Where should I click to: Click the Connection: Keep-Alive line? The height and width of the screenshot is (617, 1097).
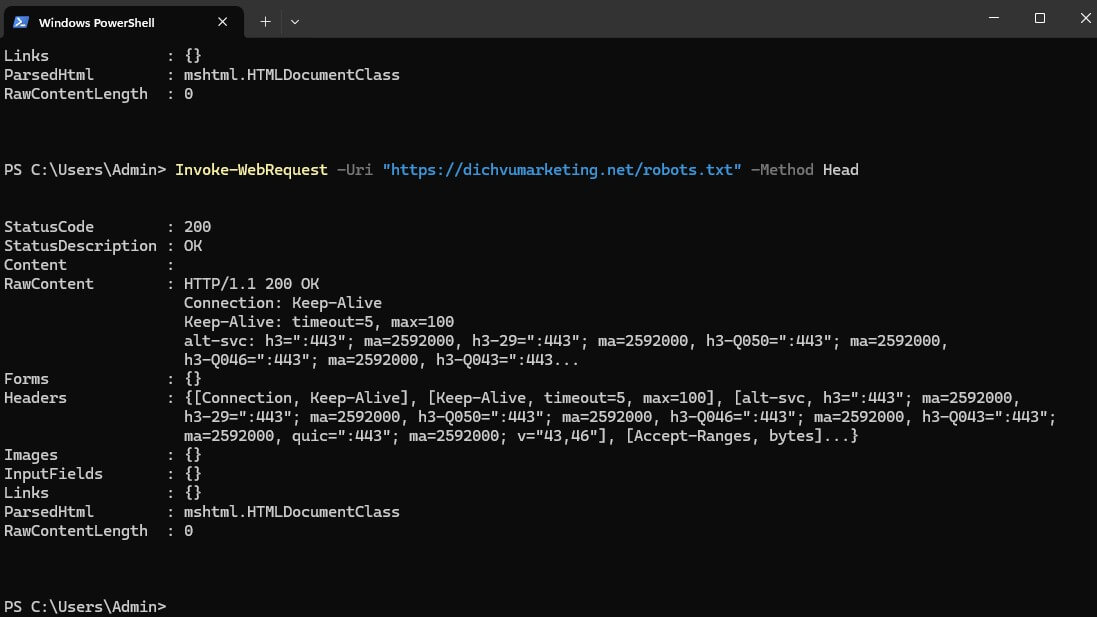point(282,303)
